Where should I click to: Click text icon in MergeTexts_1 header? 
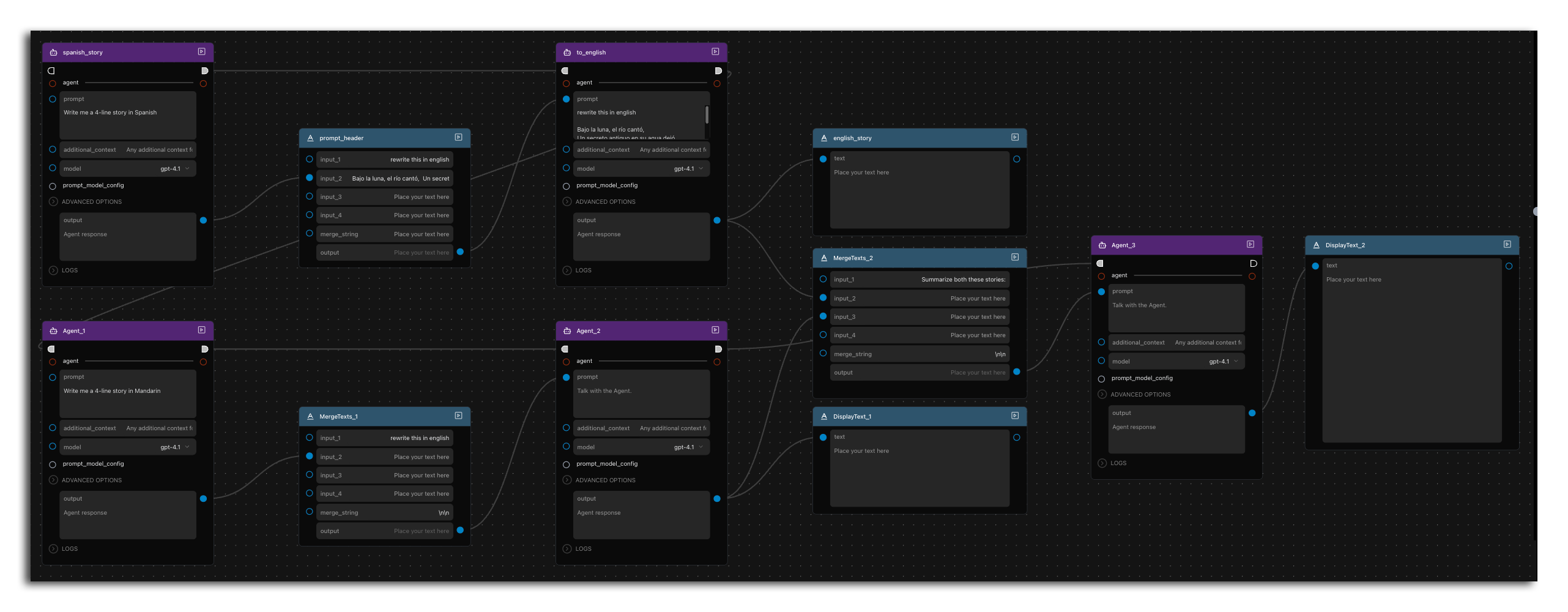point(310,417)
